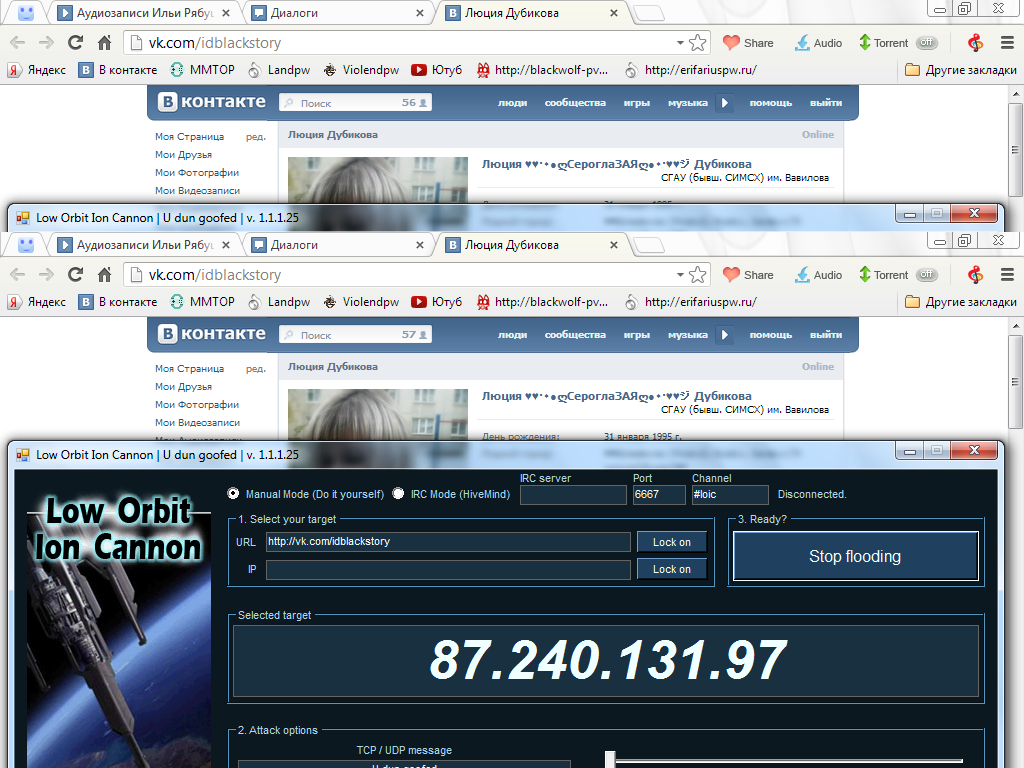1024x768 pixels.
Task: Click the Channel field showing #loic
Action: click(x=730, y=494)
